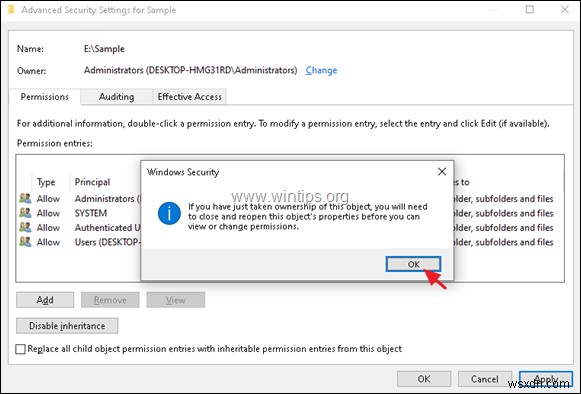Click the View button
Screen dimensions: 581x394
pyautogui.click(x=176, y=300)
